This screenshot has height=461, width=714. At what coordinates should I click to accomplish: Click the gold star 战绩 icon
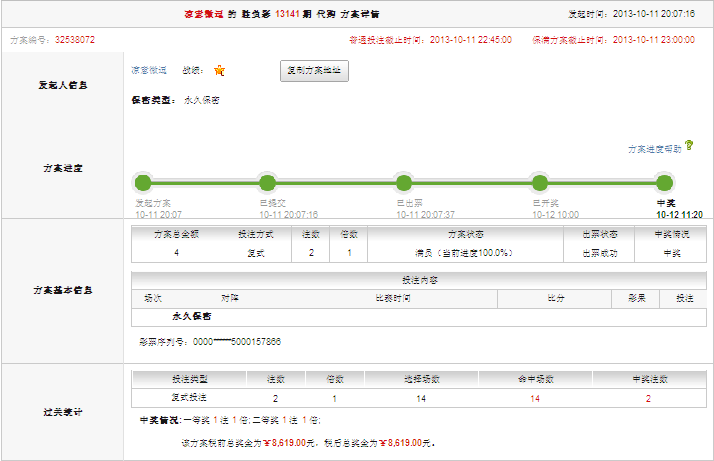coord(219,71)
